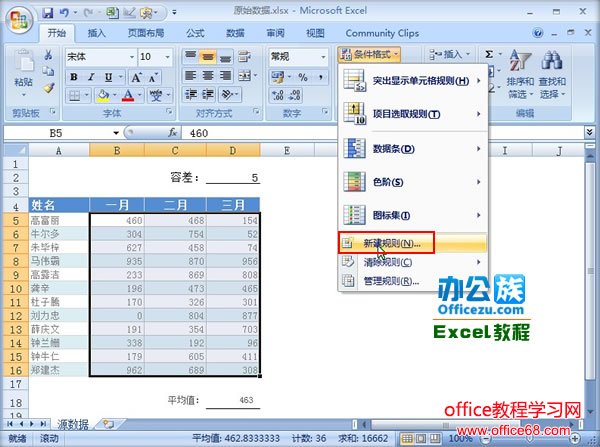Open 项目选取规则 submenu
The image size is (600, 447).
(x=412, y=114)
